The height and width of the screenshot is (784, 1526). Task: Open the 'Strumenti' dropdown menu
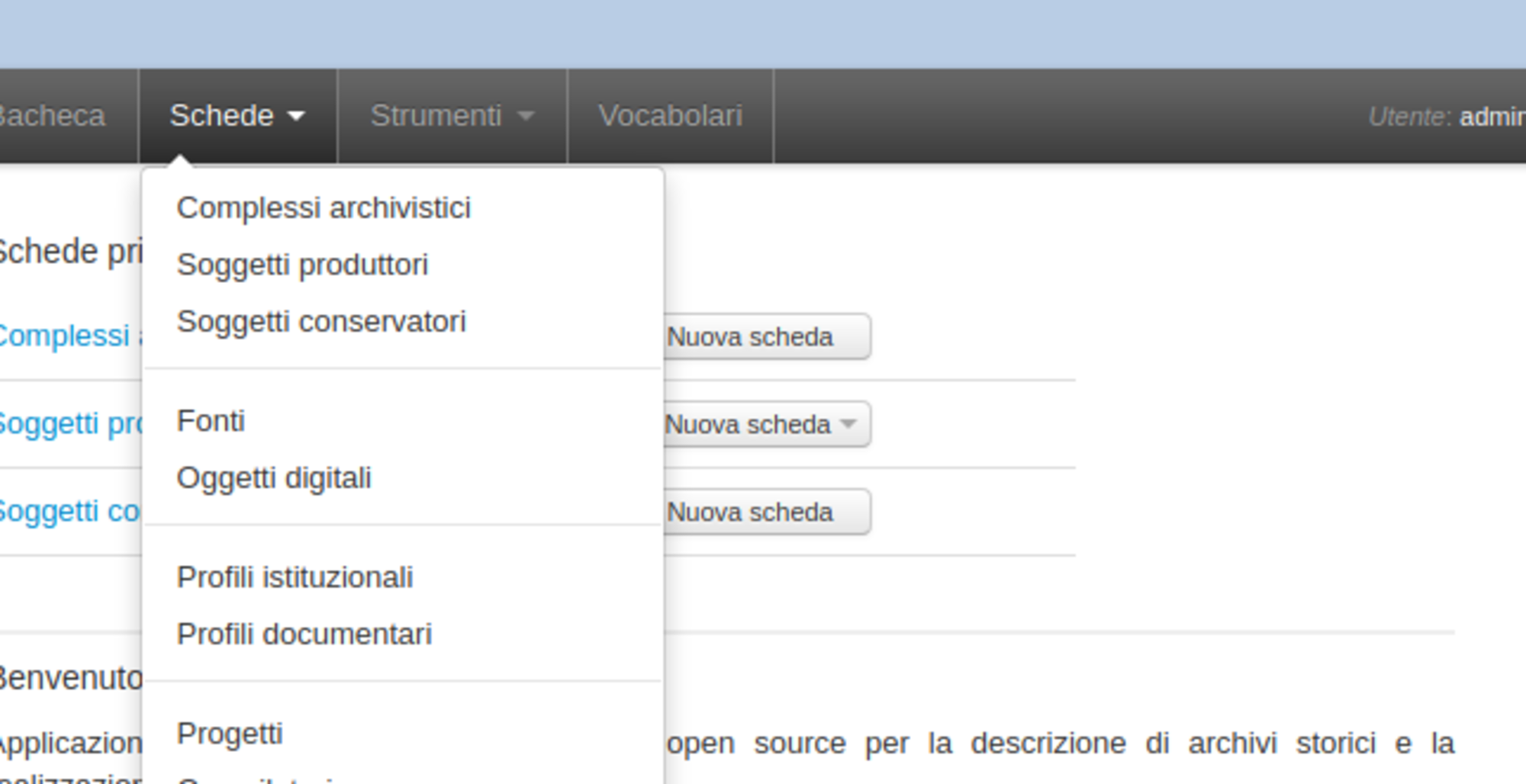pos(438,116)
